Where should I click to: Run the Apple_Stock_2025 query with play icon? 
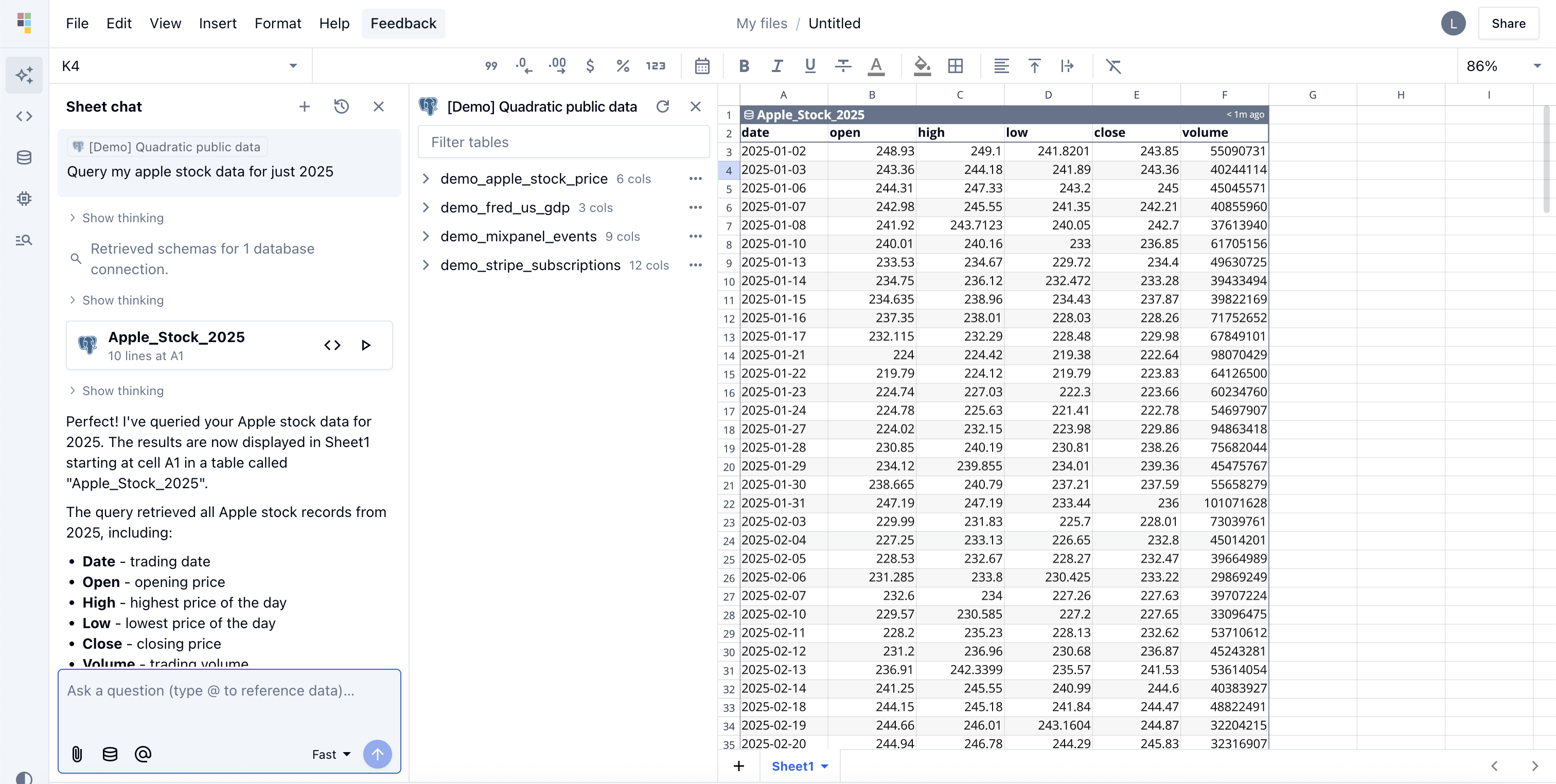tap(365, 345)
